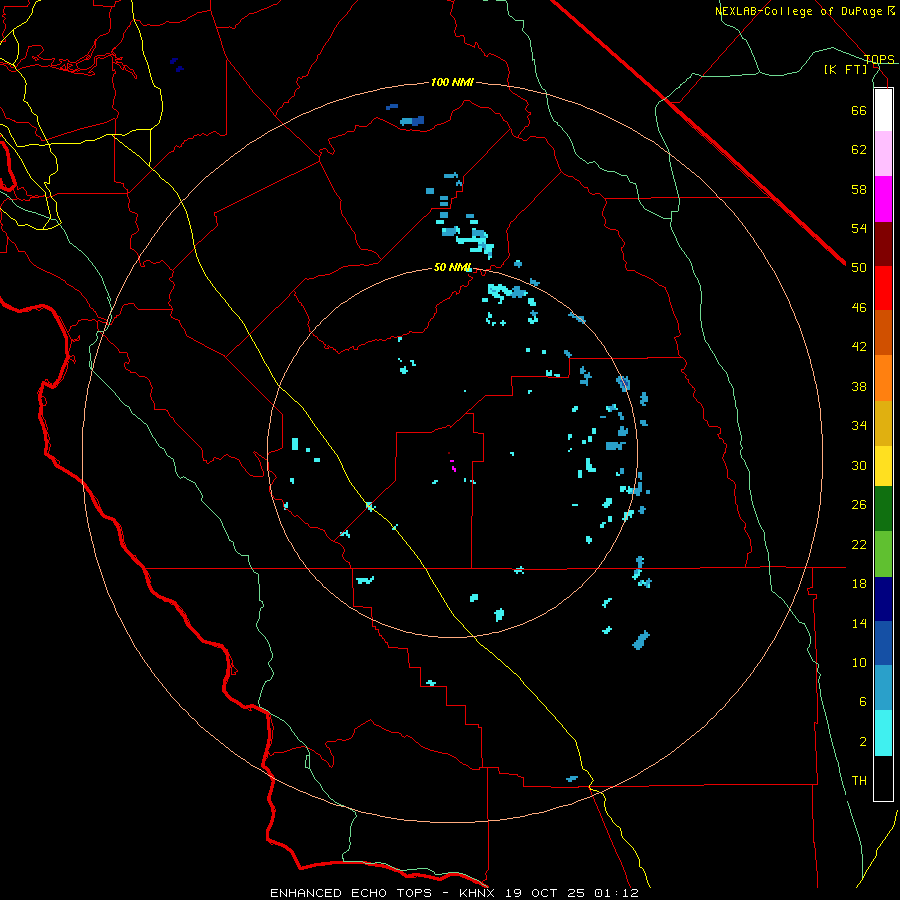
Task: Click the legend value "22"
Action: click(x=859, y=545)
